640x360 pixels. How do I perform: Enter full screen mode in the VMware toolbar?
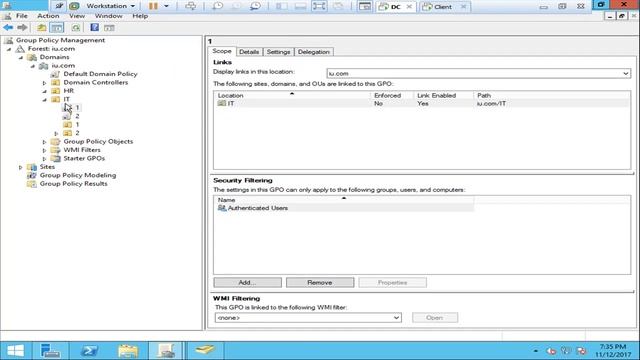pos(319,6)
